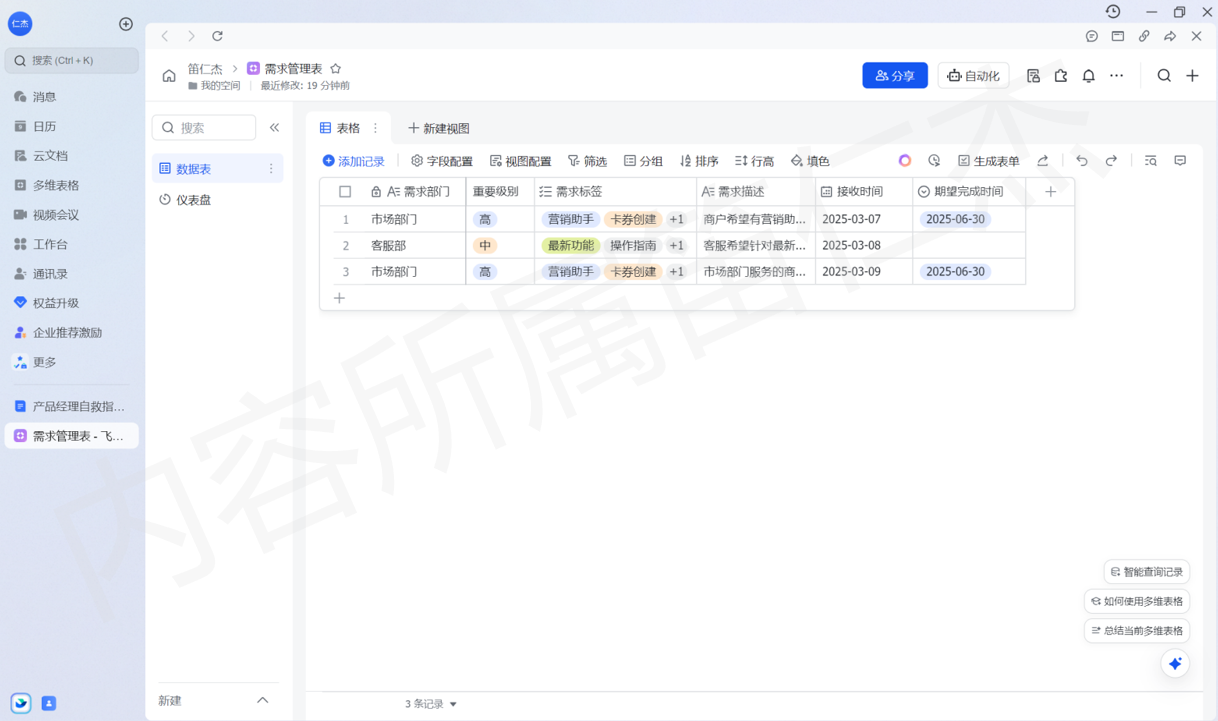Image resolution: width=1218 pixels, height=721 pixels.
Task: Select 数据表 in the side panel
Action: 217,169
